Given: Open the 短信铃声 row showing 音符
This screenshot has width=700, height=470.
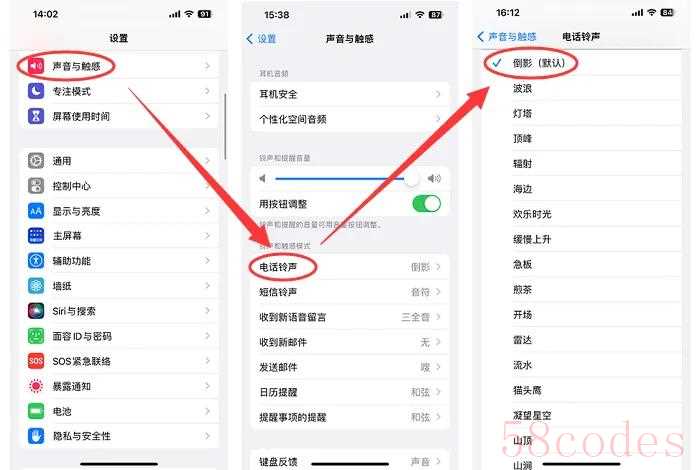Looking at the screenshot, I should (x=350, y=292).
